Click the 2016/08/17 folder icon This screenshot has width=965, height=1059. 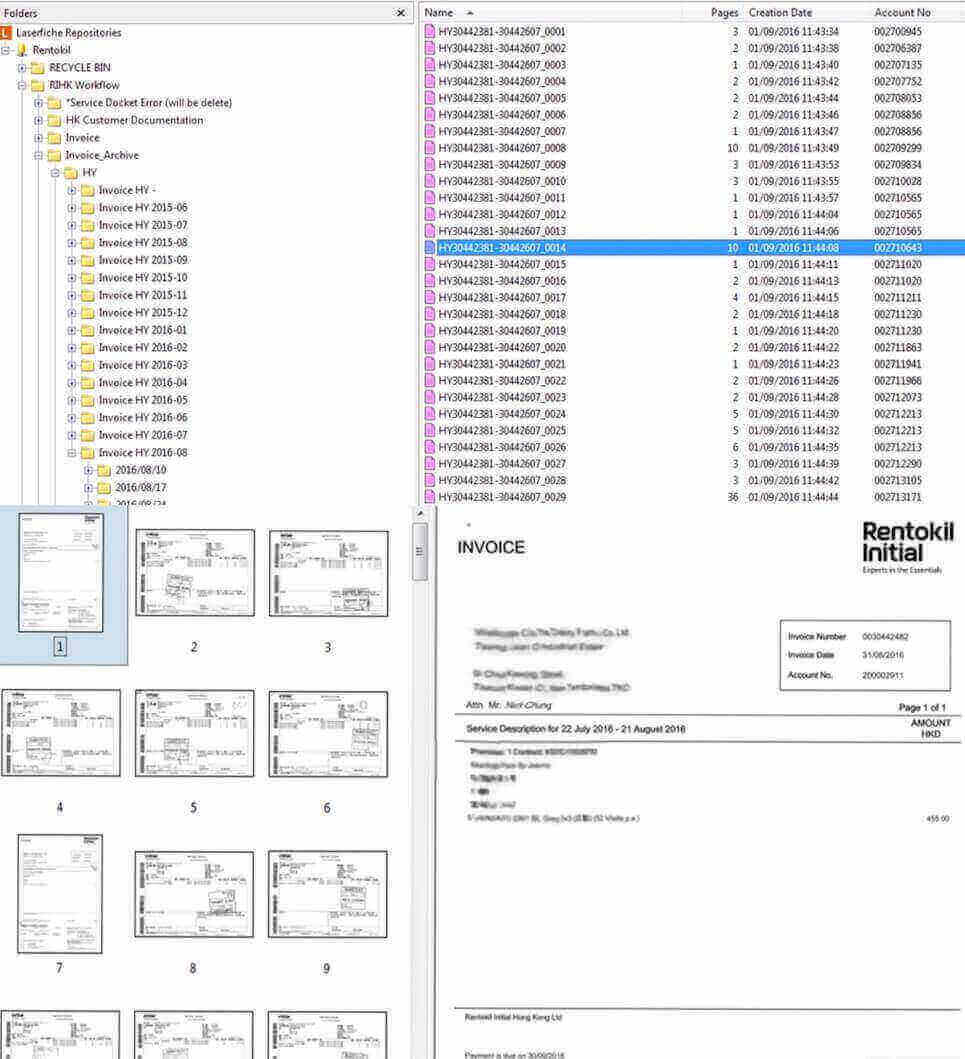tap(104, 488)
